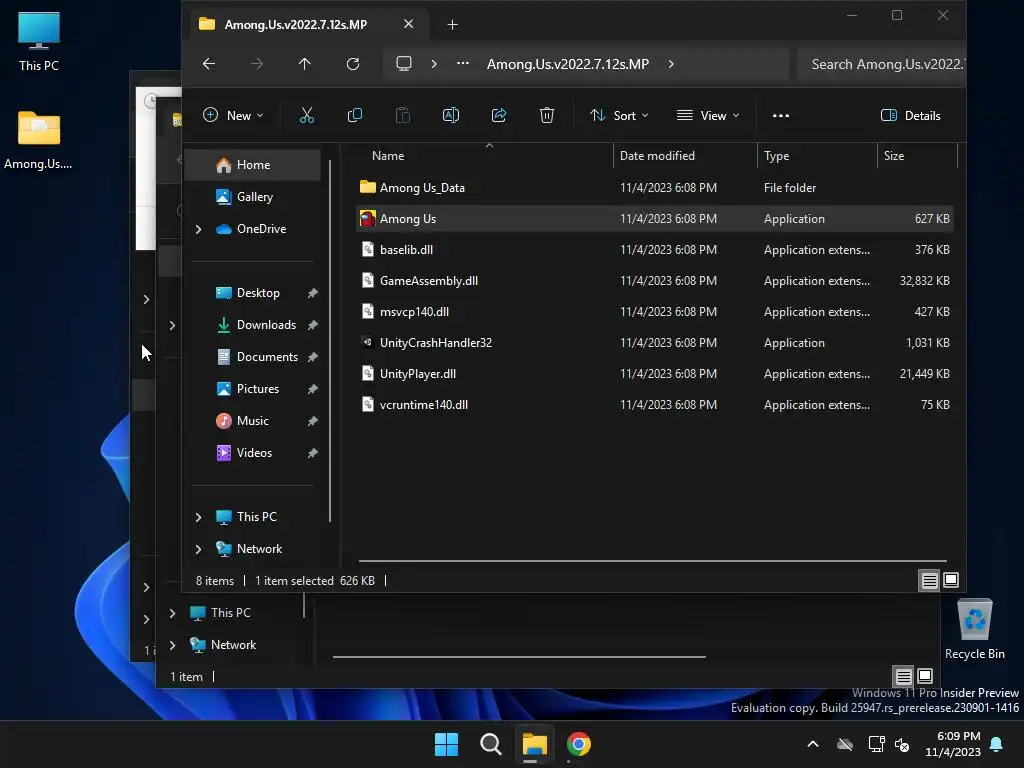This screenshot has width=1024, height=768.
Task: Select UnityCrashHandler32 application
Action: point(654,343)
